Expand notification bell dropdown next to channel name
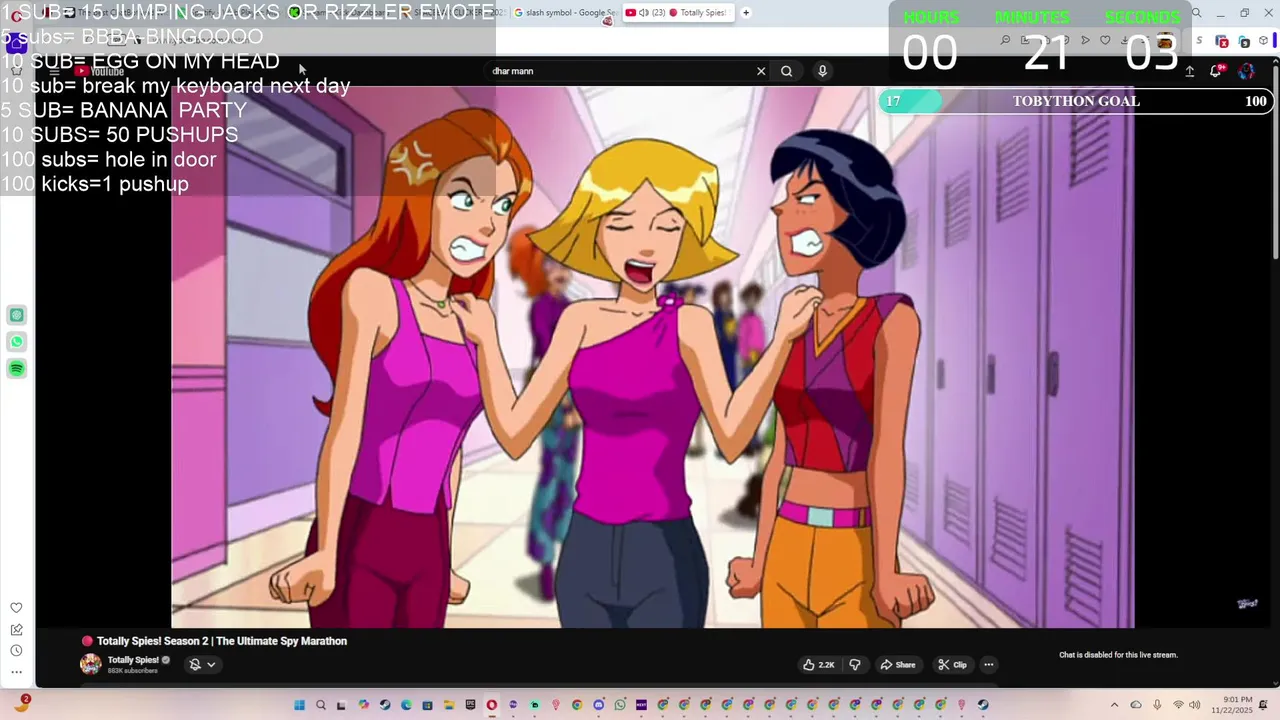Image resolution: width=1280 pixels, height=720 pixels. pyautogui.click(x=202, y=664)
